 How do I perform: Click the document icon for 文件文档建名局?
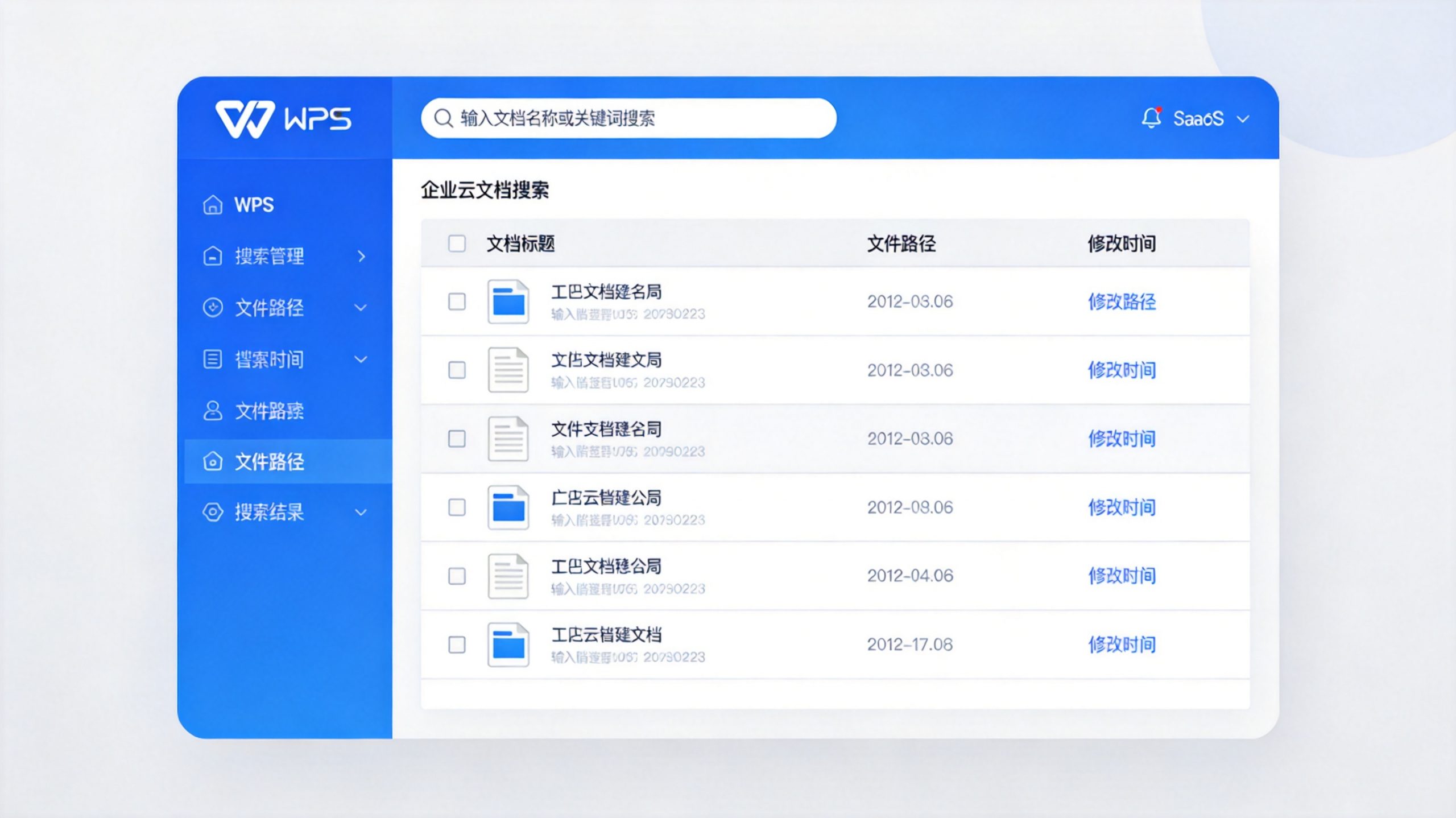pos(508,439)
